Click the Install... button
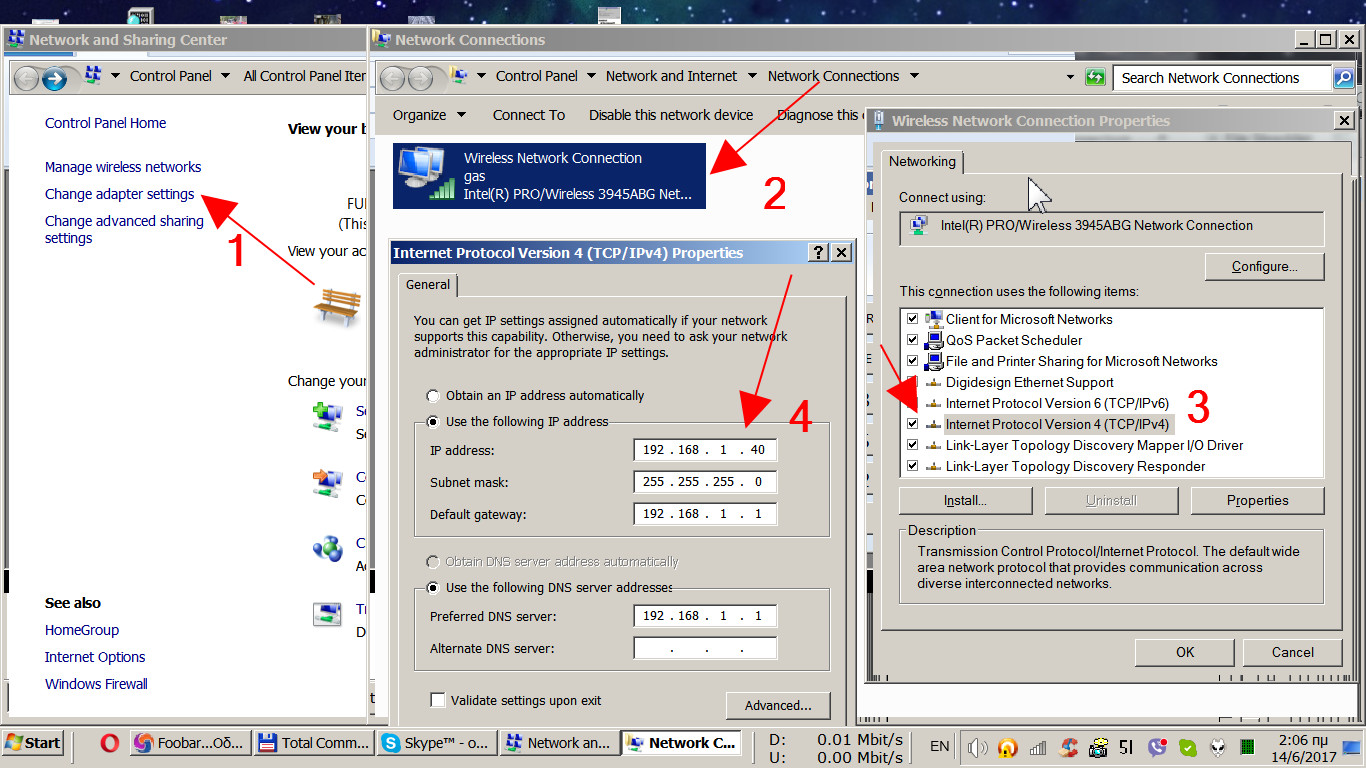 965,500
